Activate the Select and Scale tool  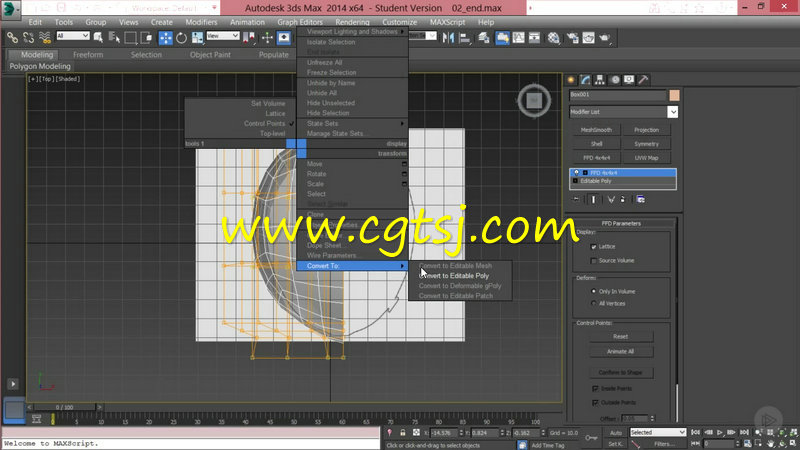(197, 37)
